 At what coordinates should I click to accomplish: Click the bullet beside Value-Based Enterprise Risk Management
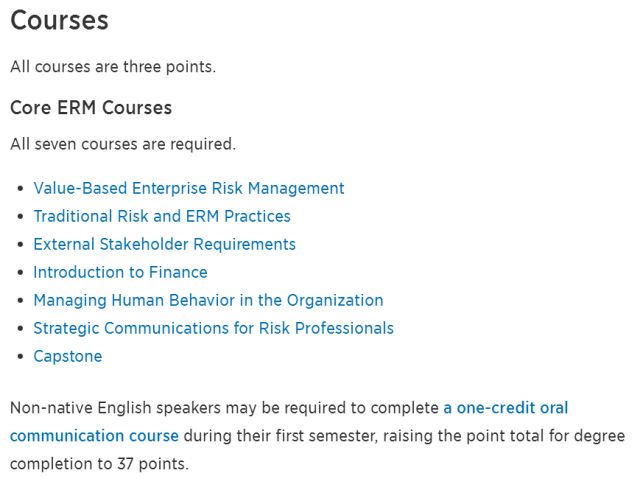click(x=21, y=189)
